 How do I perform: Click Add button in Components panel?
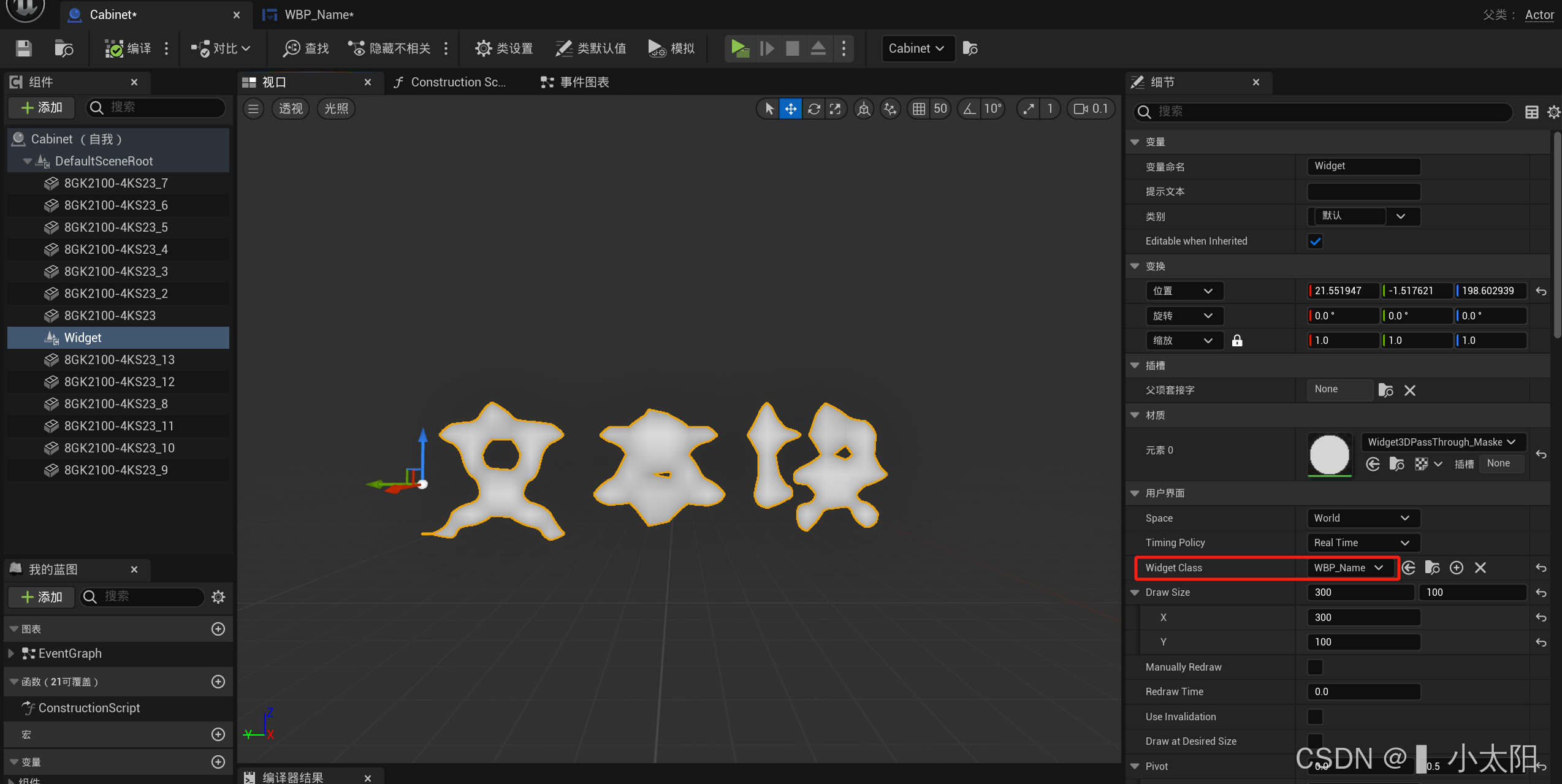42,108
